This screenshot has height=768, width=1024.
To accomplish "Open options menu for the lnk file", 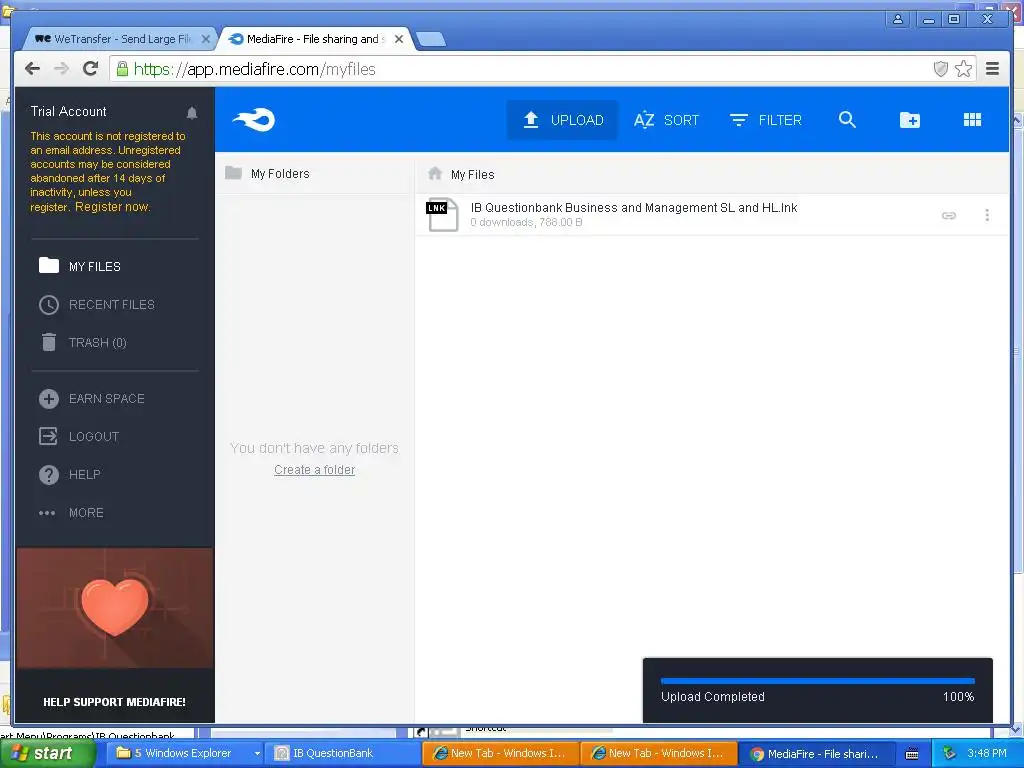I will [987, 215].
